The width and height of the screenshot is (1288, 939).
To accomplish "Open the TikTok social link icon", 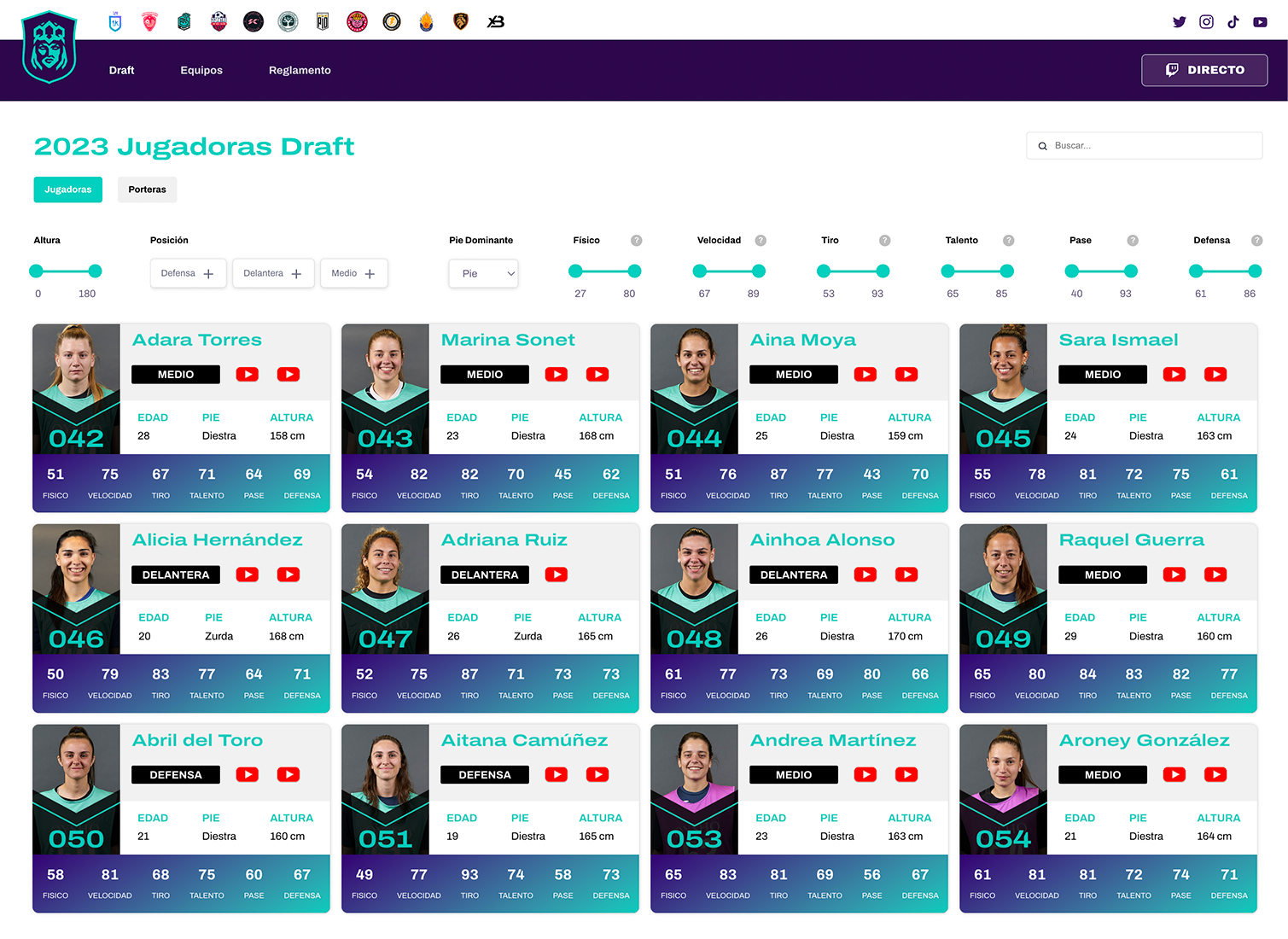I will coord(1233,22).
